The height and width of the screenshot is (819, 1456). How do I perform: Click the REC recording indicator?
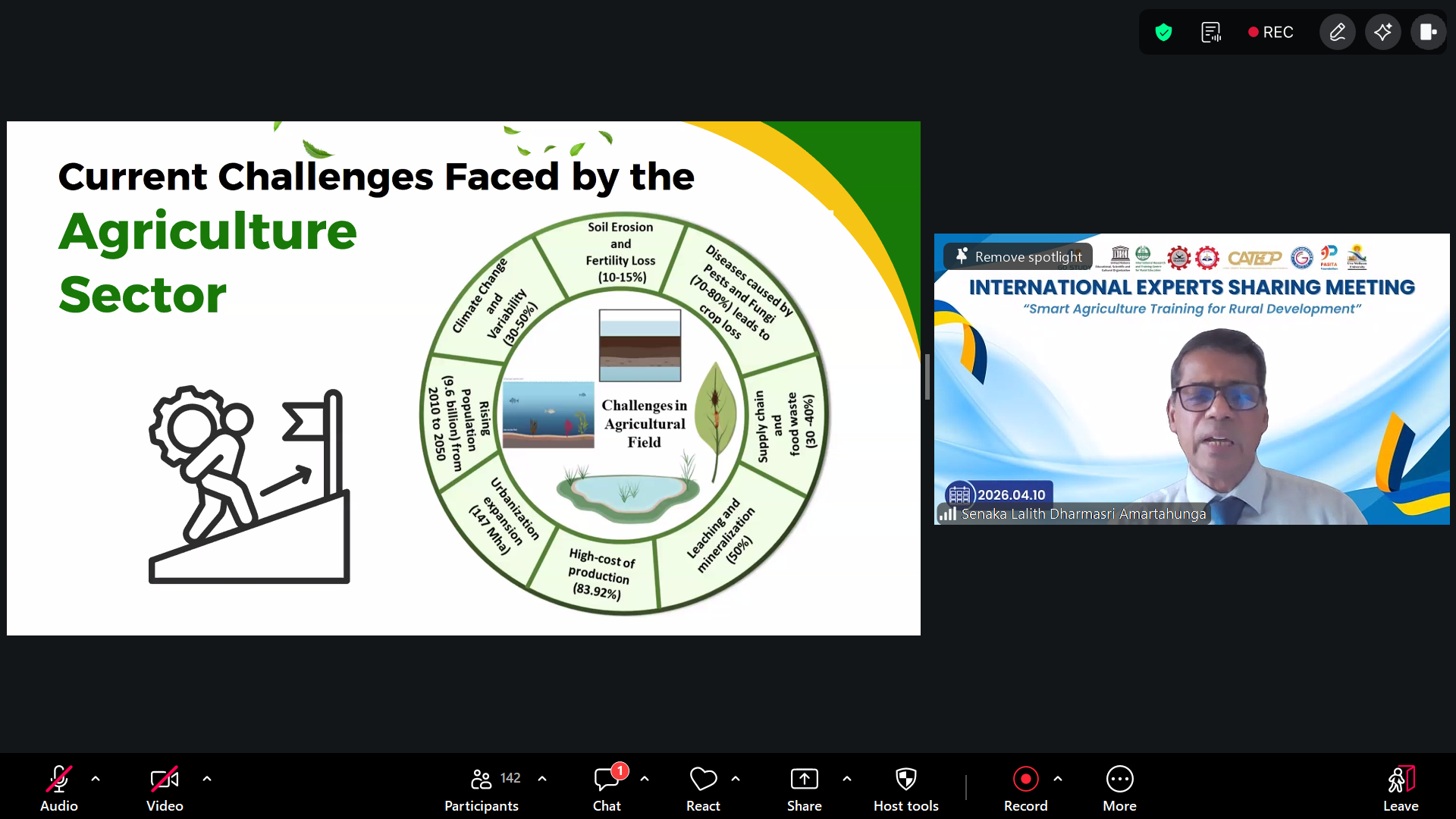pos(1270,33)
